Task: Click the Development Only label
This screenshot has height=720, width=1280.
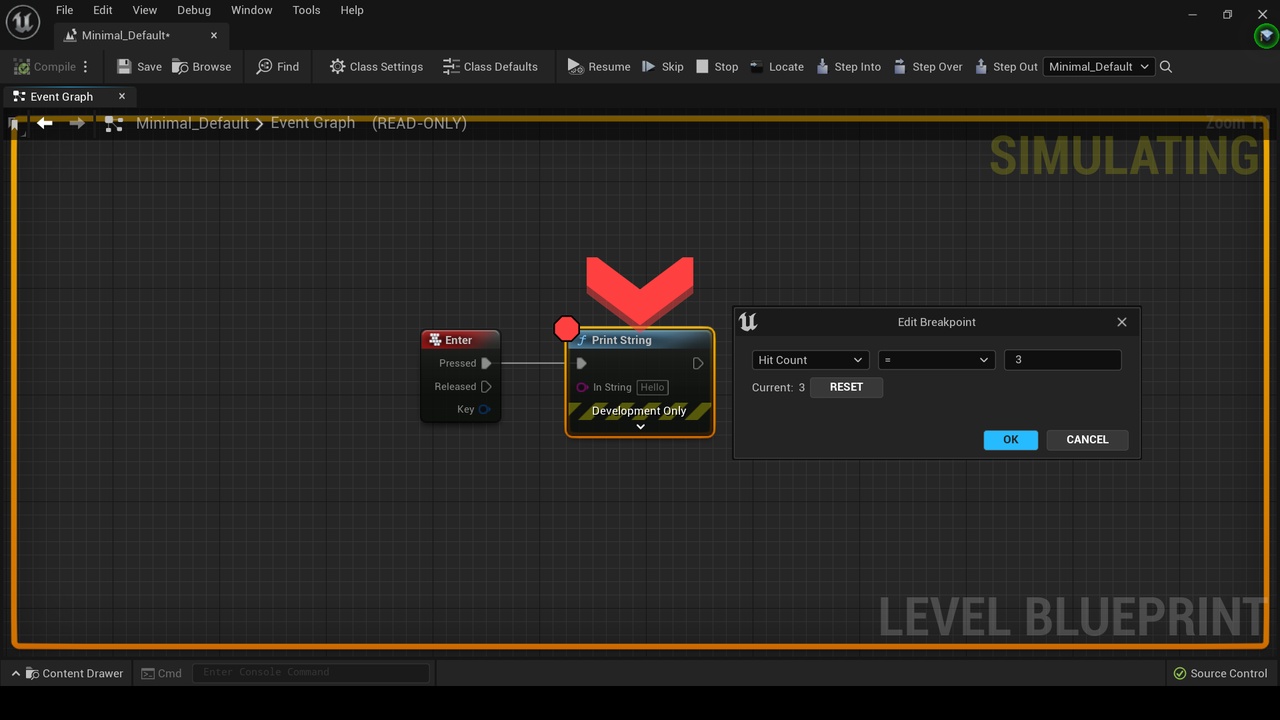Action: pyautogui.click(x=639, y=411)
